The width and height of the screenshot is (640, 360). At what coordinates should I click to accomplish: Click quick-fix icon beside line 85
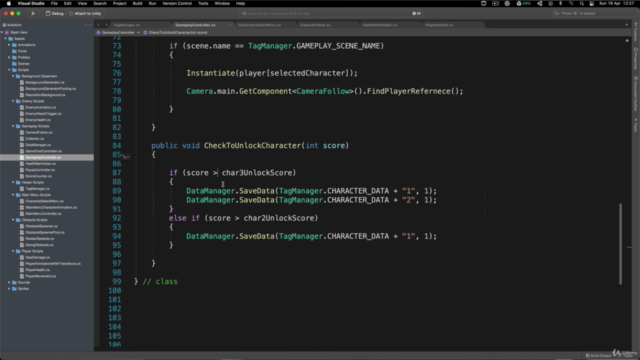click(126, 156)
